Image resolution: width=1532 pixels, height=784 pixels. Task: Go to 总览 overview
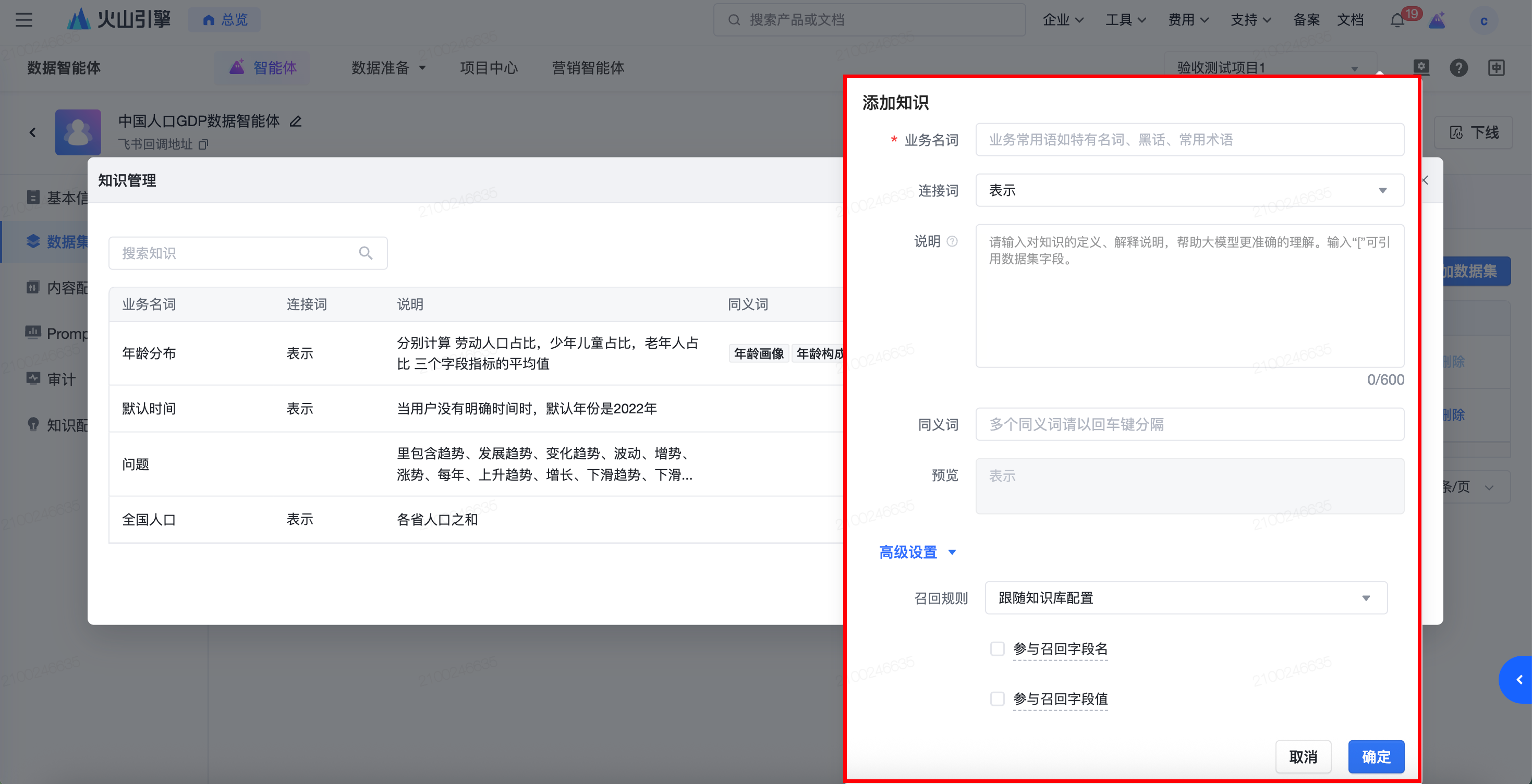[225, 20]
